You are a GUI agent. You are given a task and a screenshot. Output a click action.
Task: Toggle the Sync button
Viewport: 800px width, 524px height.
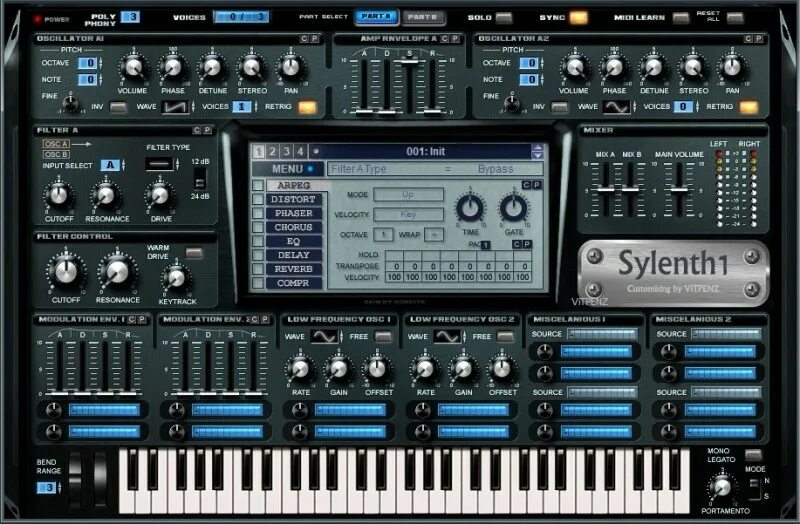point(579,18)
